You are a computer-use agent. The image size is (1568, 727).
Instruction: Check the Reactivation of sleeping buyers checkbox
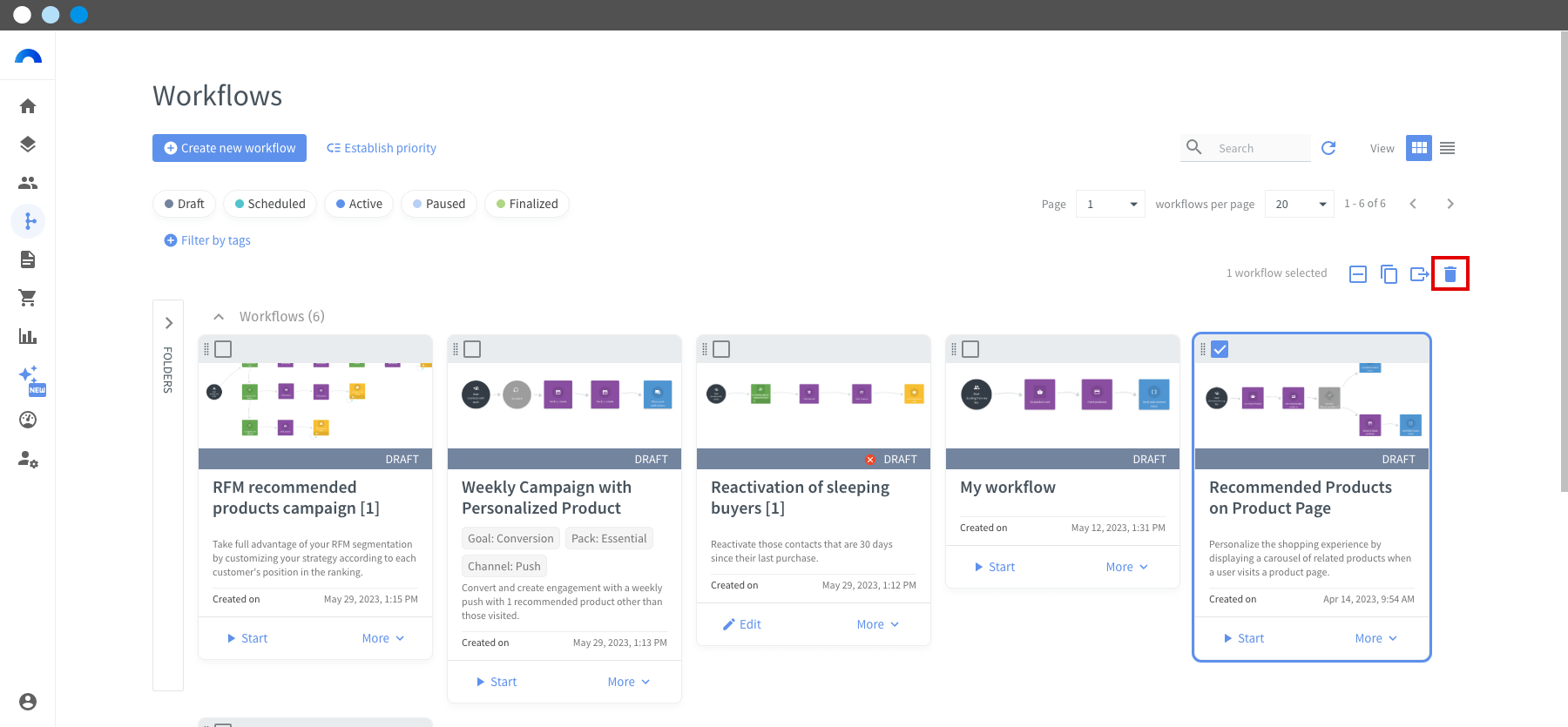722,349
